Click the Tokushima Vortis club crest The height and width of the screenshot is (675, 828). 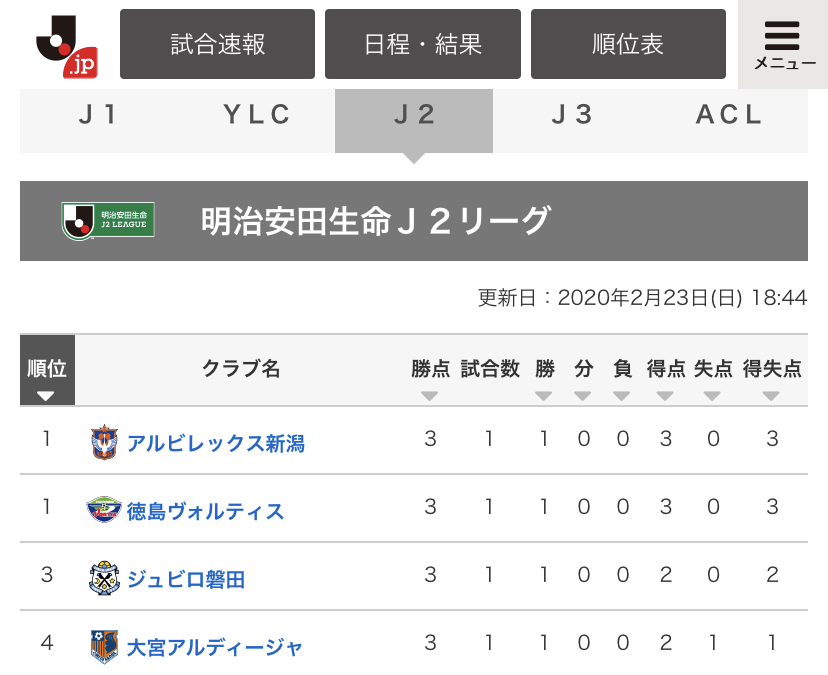pos(104,510)
